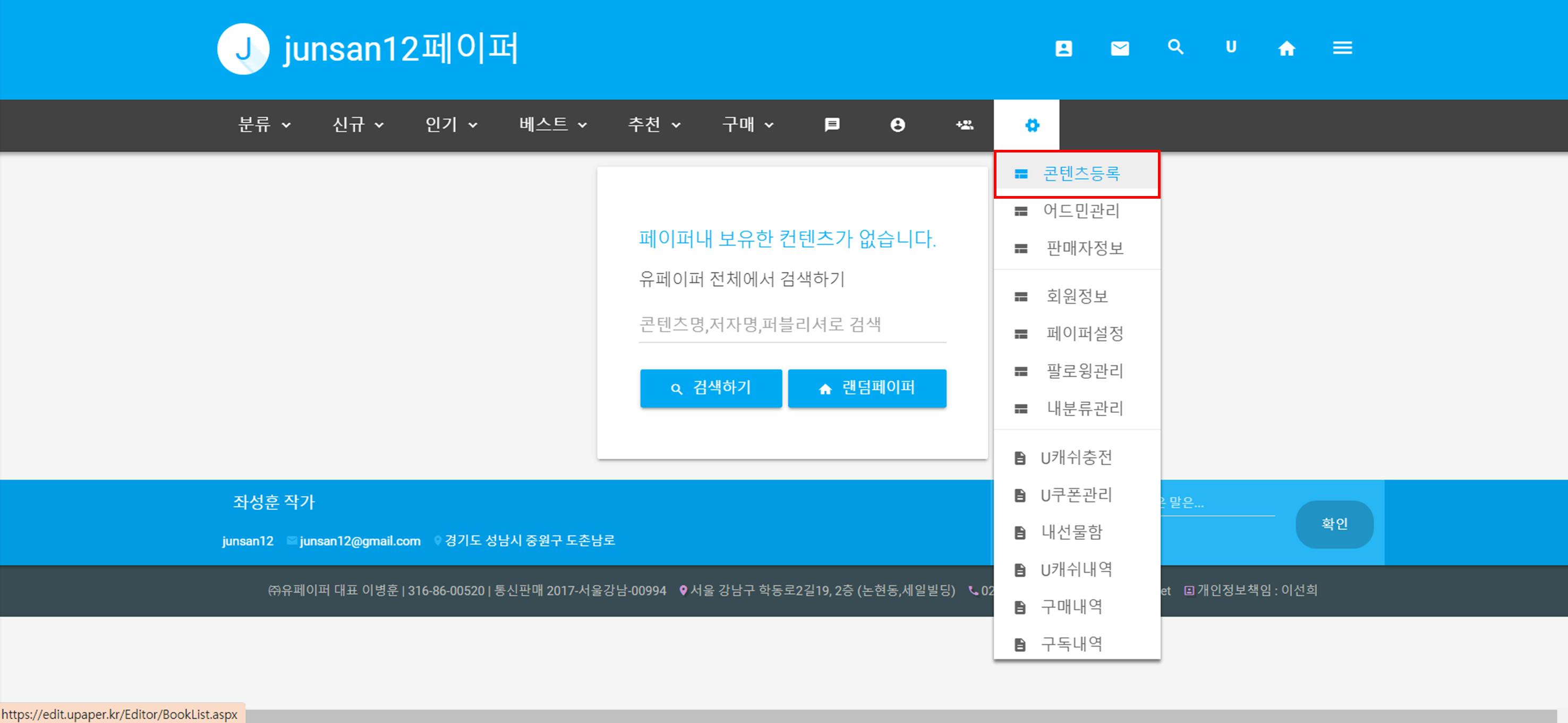The width and height of the screenshot is (1568, 723).
Task: Click the single person account icon in navbar
Action: pyautogui.click(x=897, y=125)
